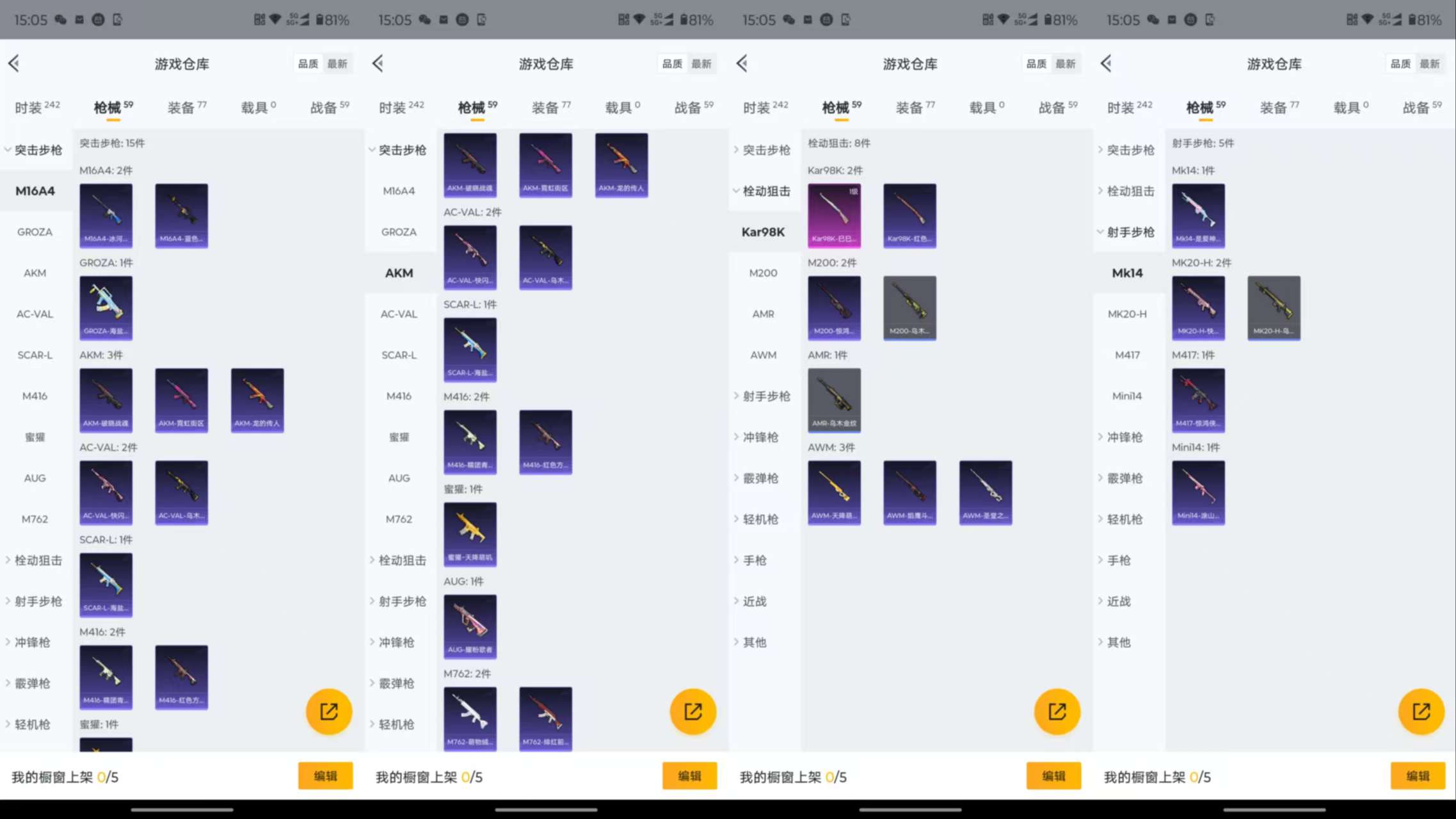This screenshot has width=1456, height=819.
Task: Open the share/export icon in first panel
Action: pos(329,711)
